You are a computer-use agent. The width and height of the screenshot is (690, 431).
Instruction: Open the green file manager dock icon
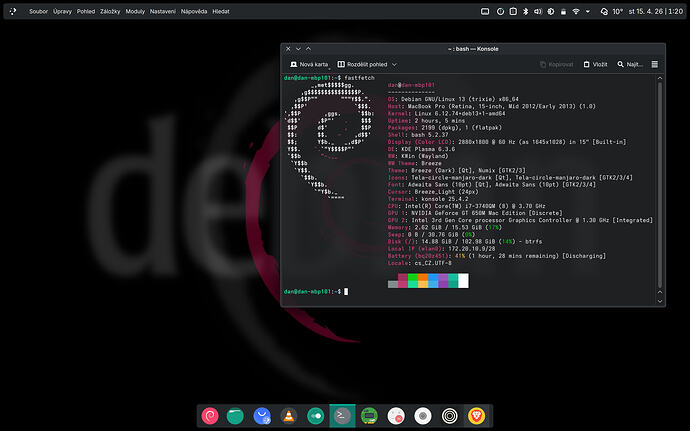point(235,416)
